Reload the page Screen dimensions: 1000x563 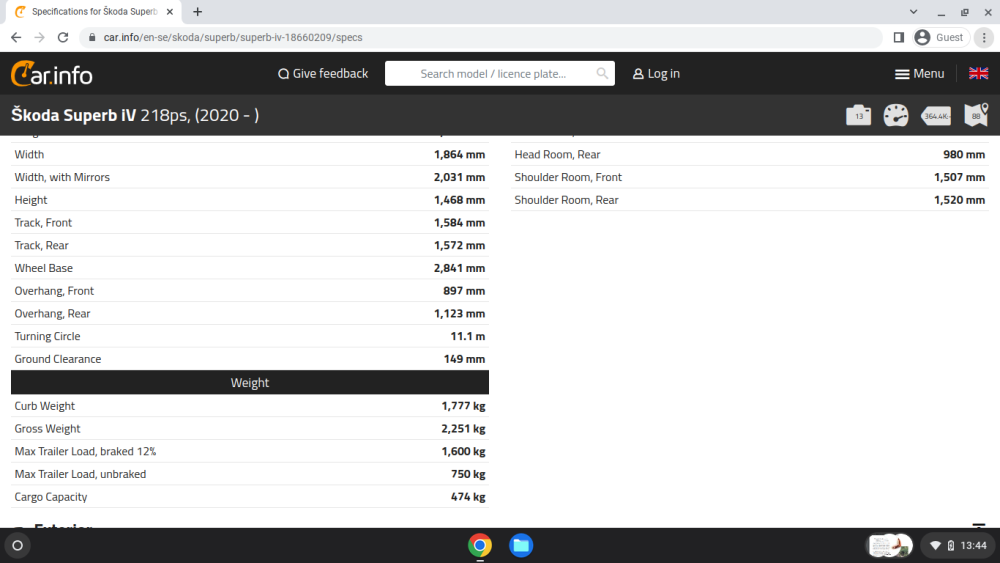62,38
